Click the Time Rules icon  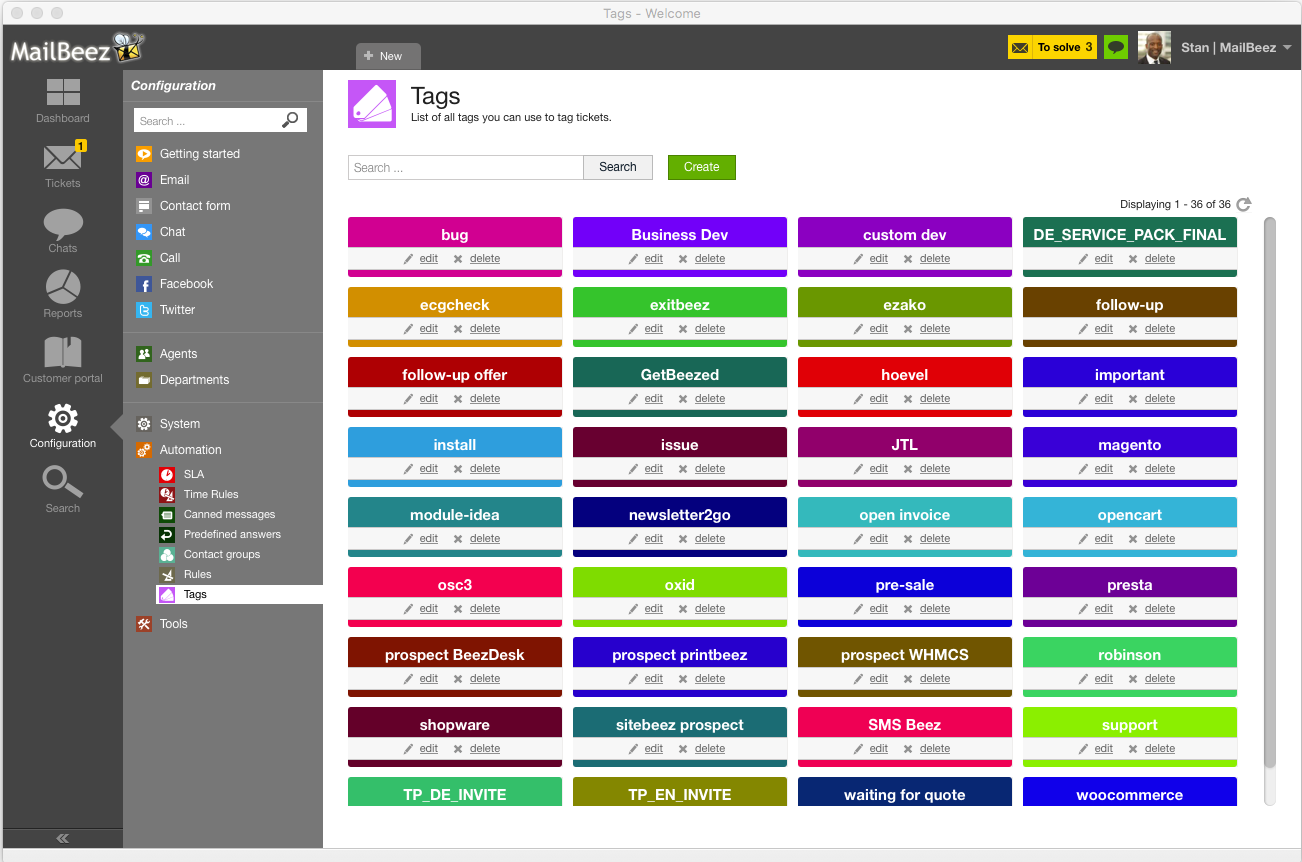[167, 494]
